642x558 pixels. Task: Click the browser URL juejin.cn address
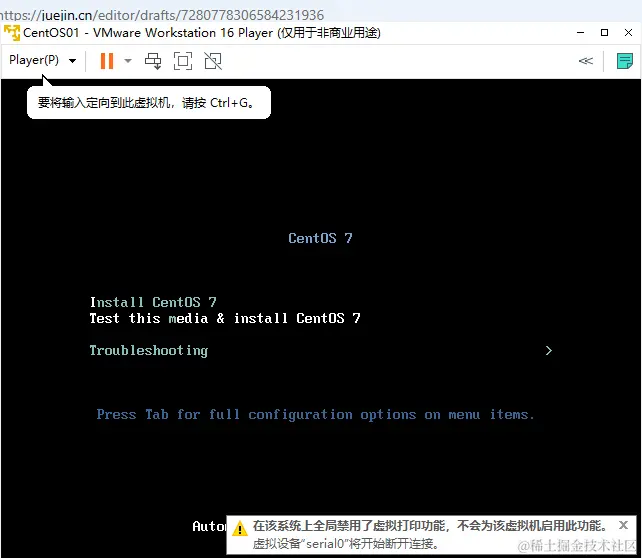[162, 15]
